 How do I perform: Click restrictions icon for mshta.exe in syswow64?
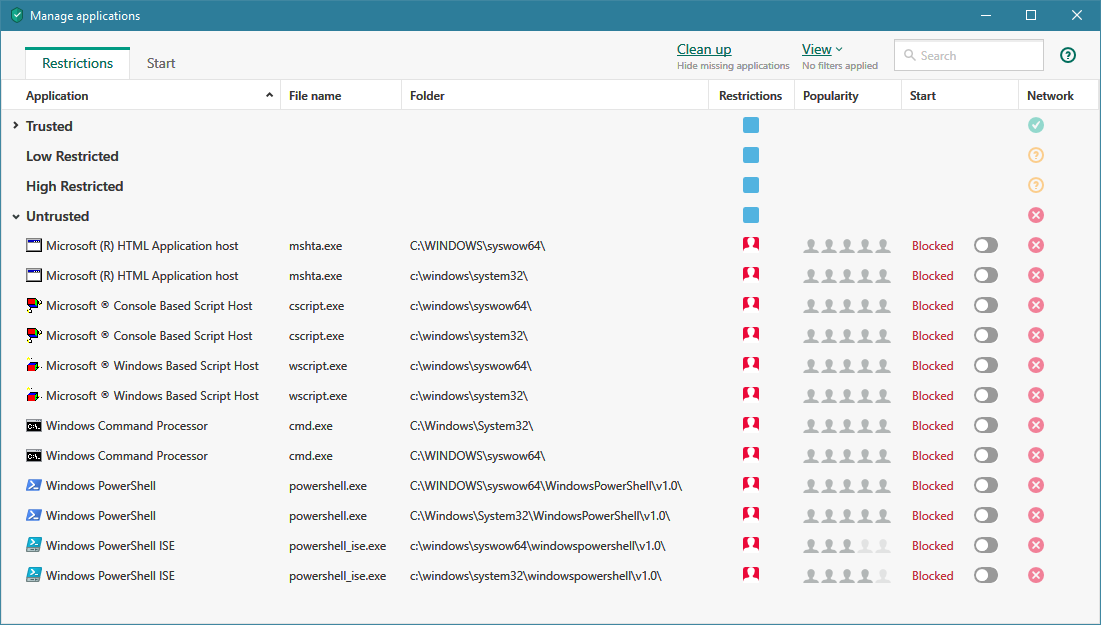click(751, 244)
